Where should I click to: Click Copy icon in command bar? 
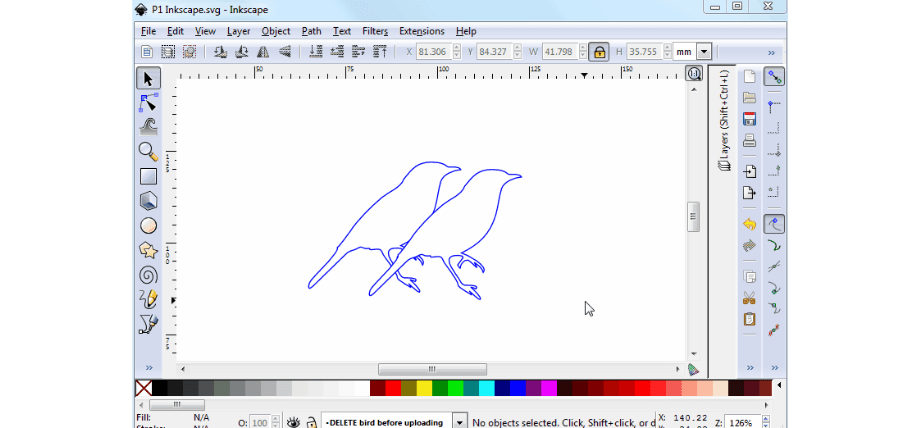(x=749, y=277)
